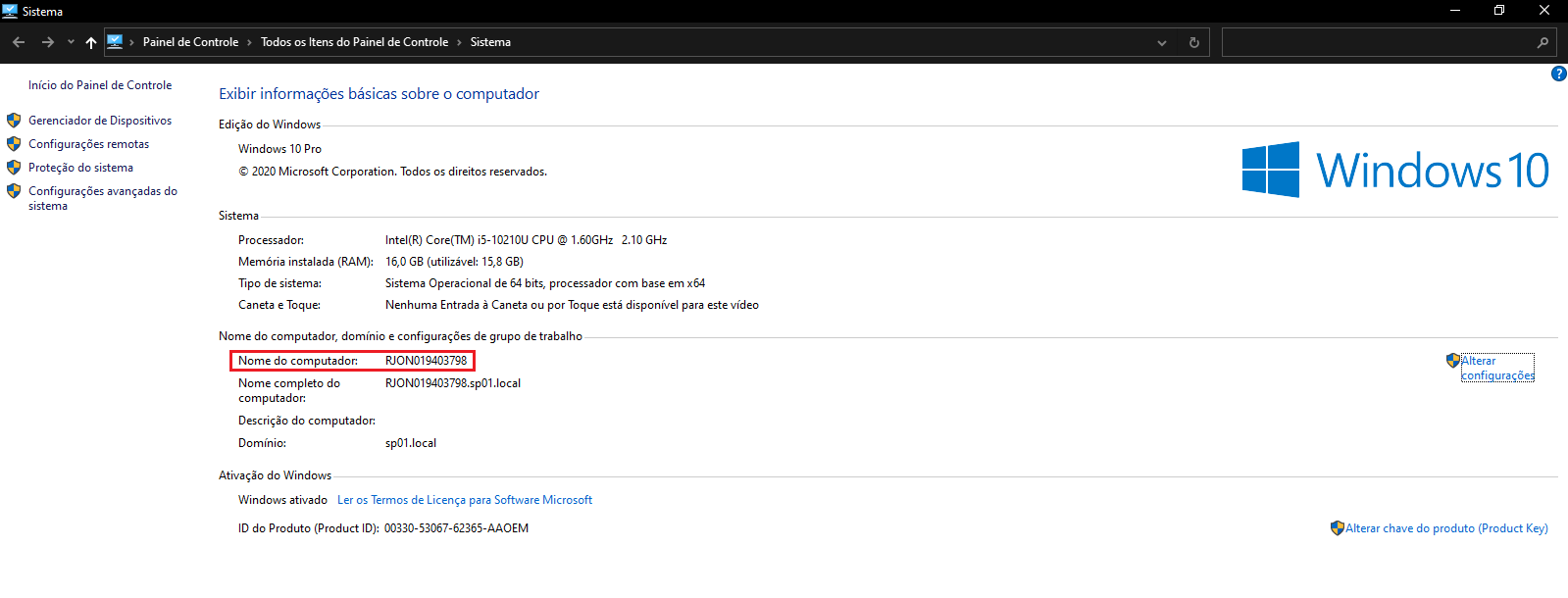Open Gerenciador de Dispositivos link
Screen dimensions: 1568x598
(100, 121)
